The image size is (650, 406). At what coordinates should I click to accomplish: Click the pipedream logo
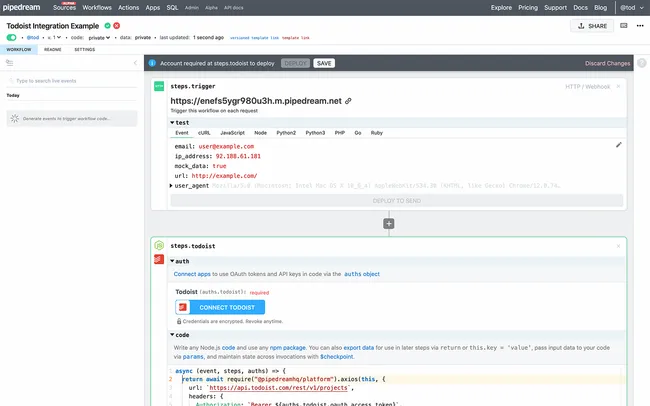[x=22, y=7]
